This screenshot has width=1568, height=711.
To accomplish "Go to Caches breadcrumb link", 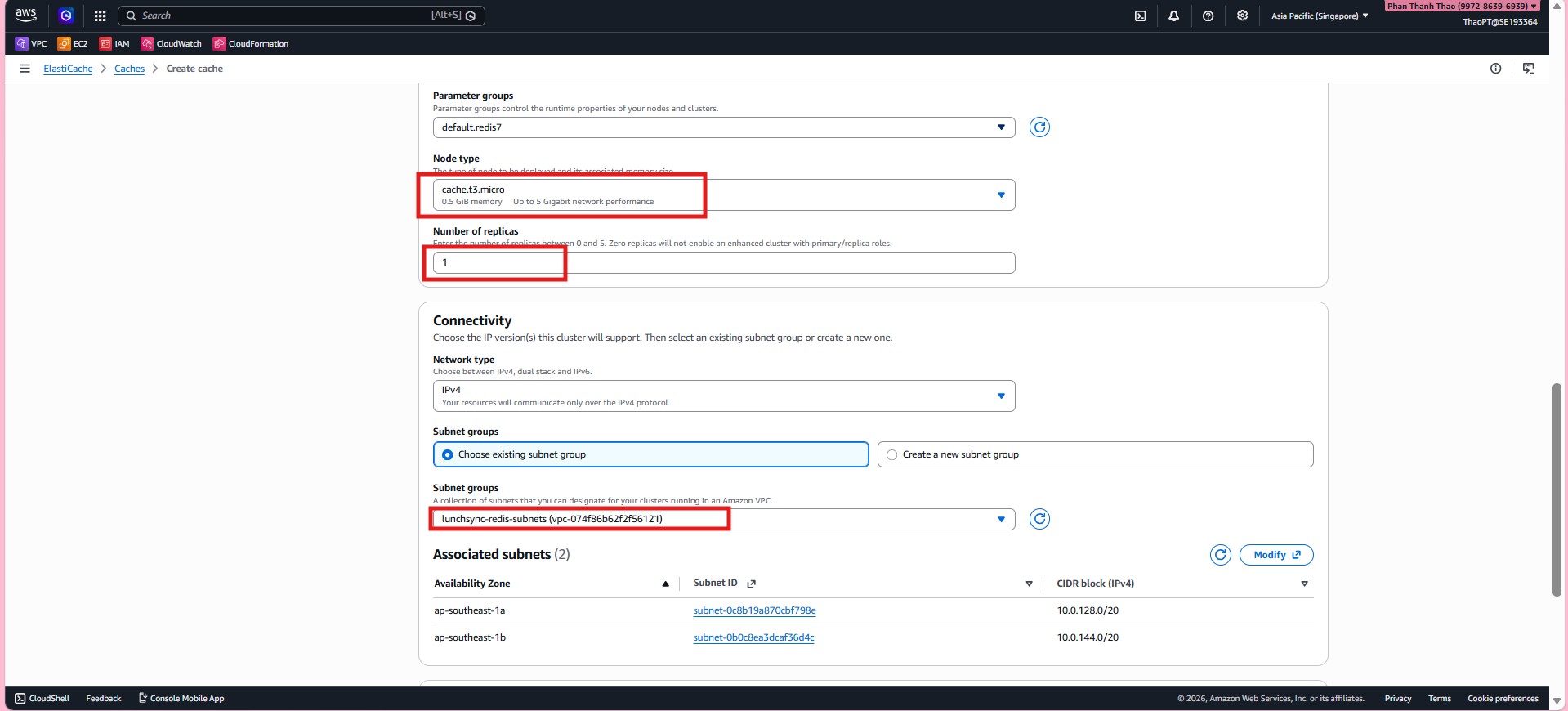I will (x=129, y=69).
